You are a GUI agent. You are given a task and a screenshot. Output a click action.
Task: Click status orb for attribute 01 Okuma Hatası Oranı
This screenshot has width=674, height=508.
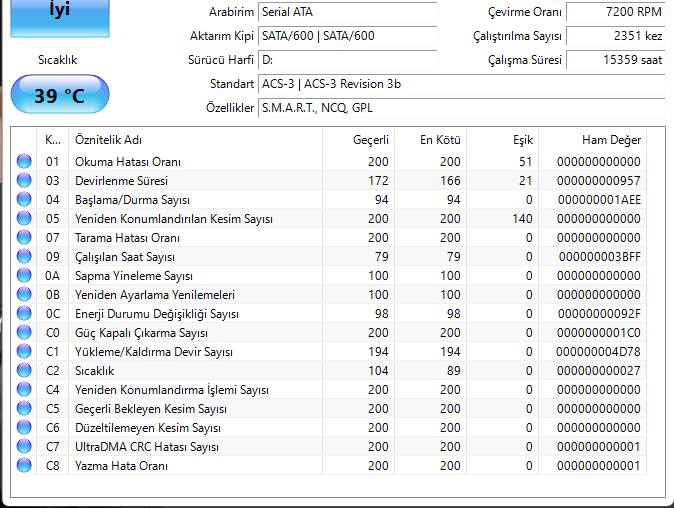point(24,162)
